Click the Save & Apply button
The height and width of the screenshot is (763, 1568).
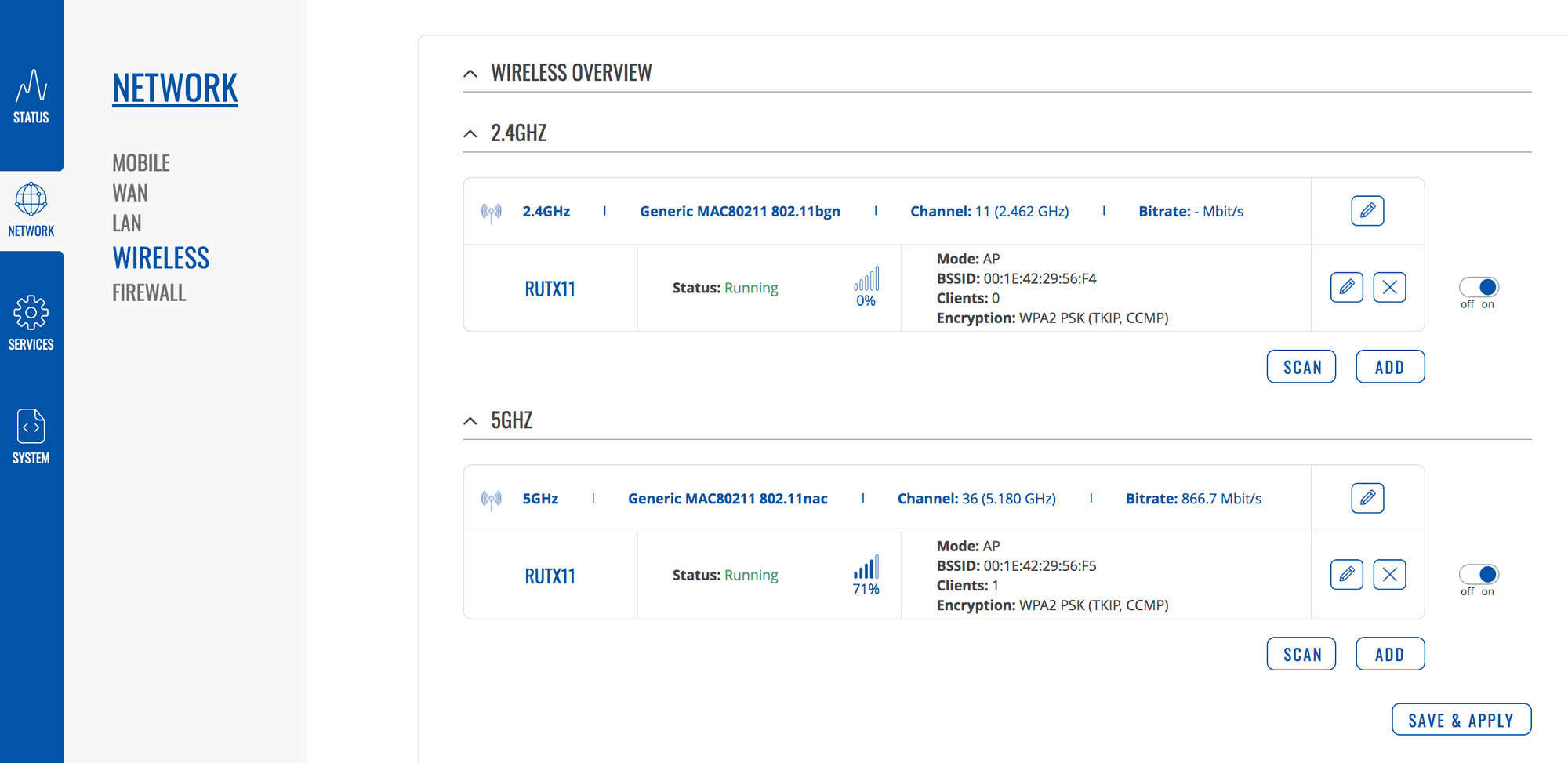[1461, 719]
